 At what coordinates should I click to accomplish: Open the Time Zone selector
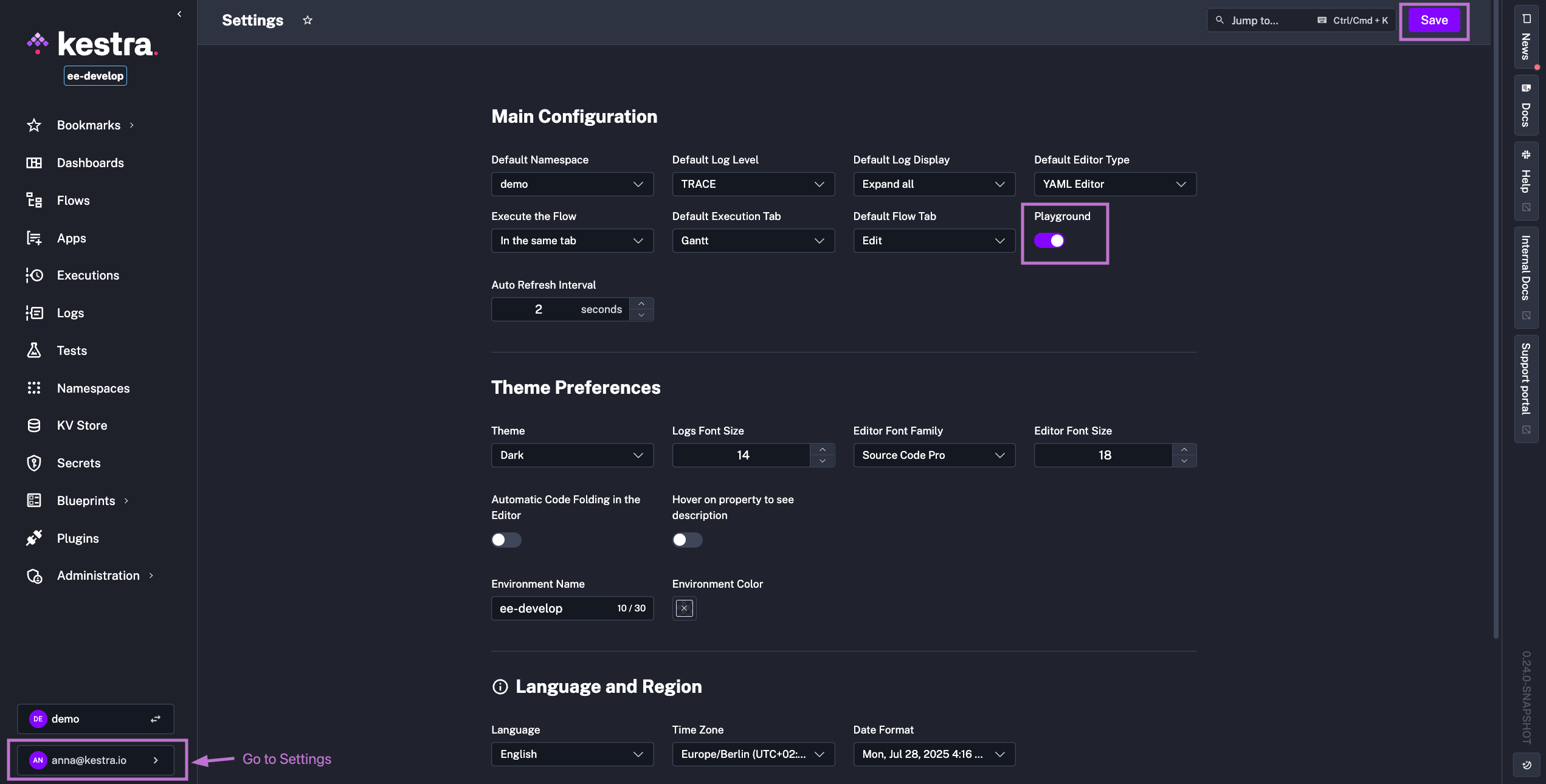[x=753, y=754]
